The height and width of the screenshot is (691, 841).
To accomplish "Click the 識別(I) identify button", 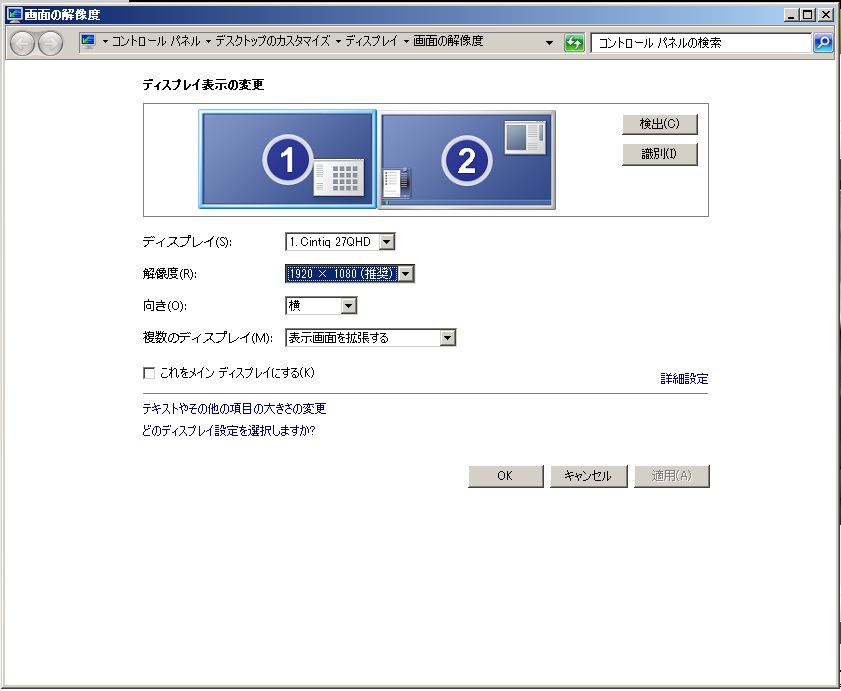I will (659, 154).
